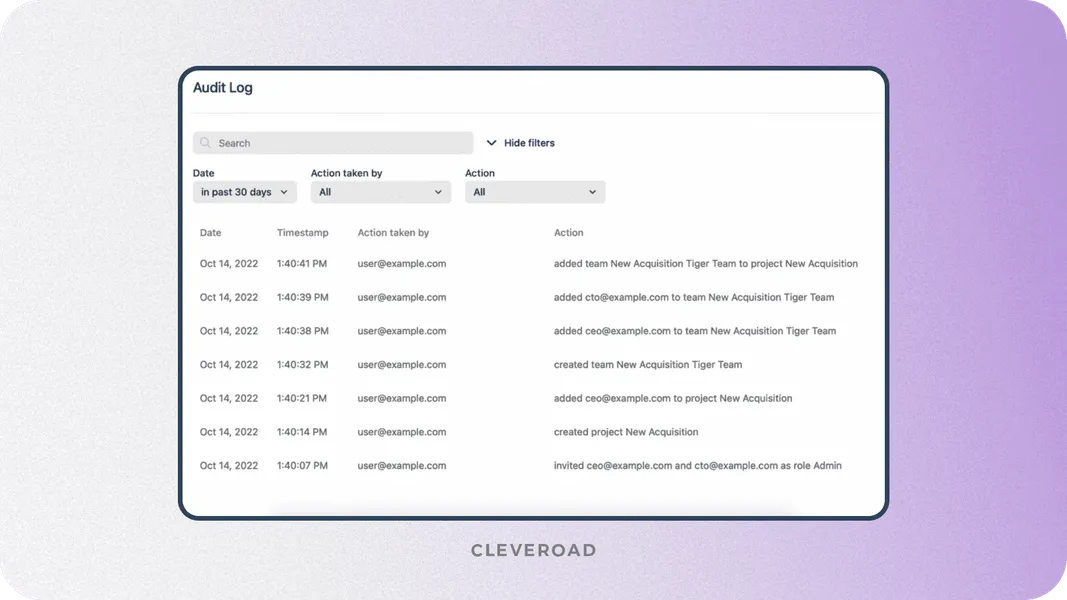This screenshot has height=600, width=1067.
Task: Open the created project New Acquisition entry
Action: (625, 432)
